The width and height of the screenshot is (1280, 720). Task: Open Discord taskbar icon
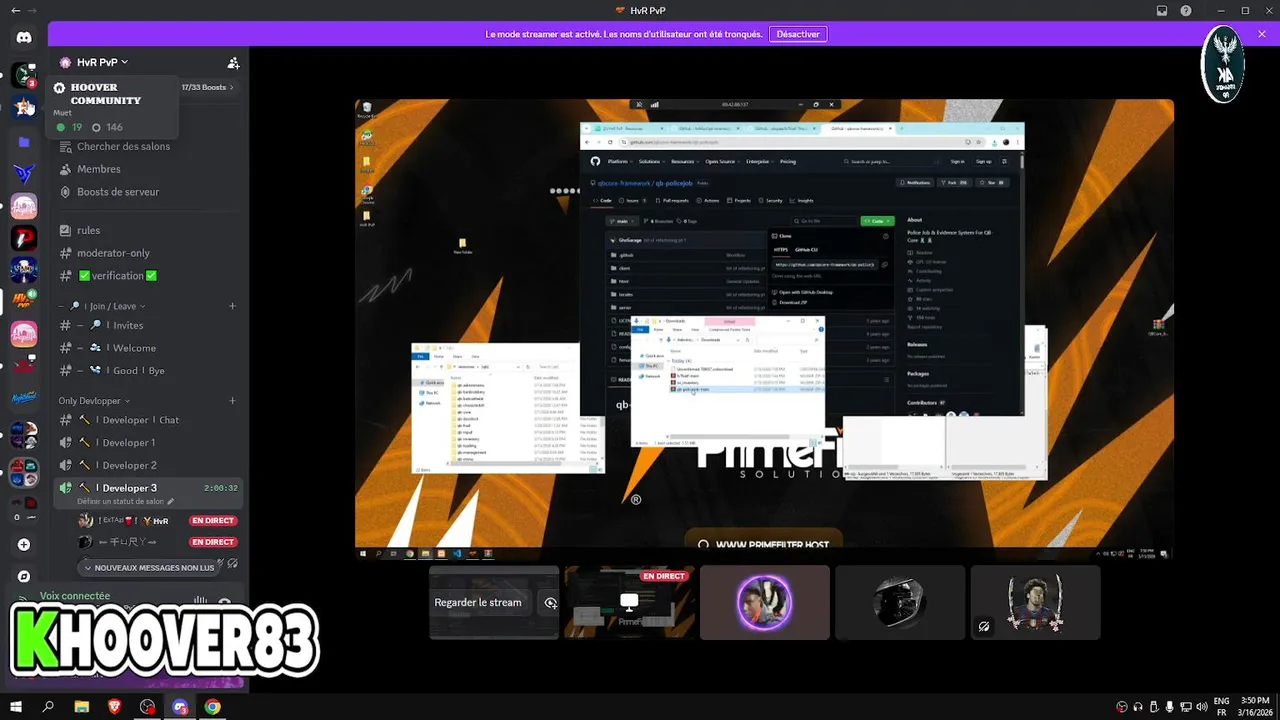[180, 706]
